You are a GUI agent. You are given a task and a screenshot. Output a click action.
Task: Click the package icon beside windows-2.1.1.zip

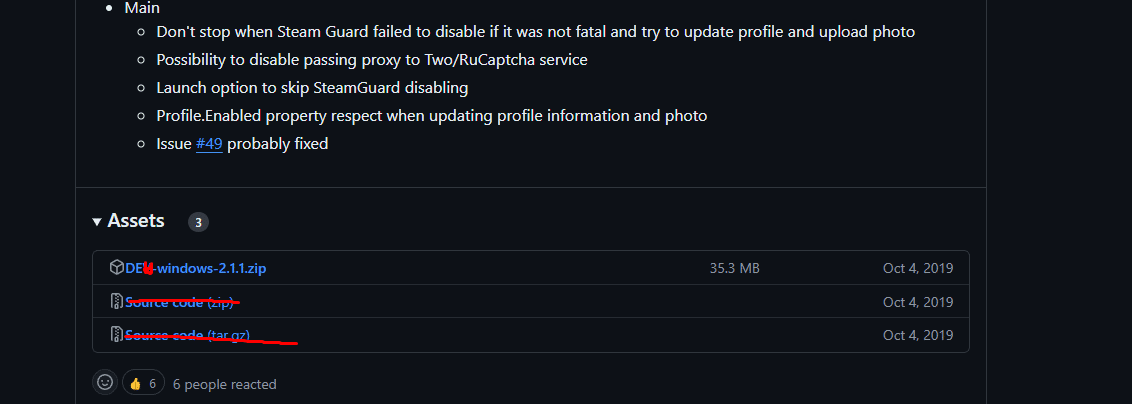pos(116,268)
